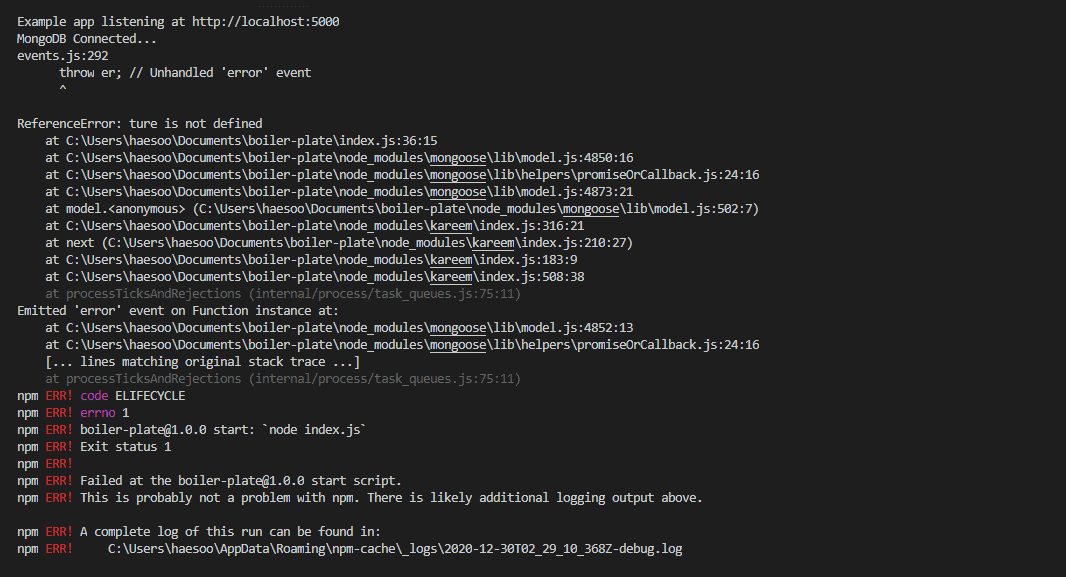This screenshot has width=1066, height=577.
Task: Open the kareem index.js:210:27 path
Action: (381, 242)
